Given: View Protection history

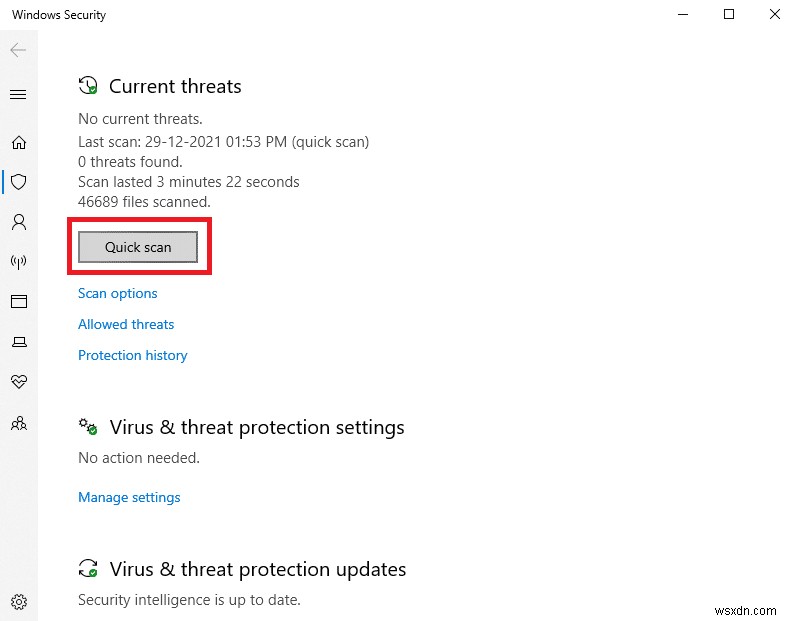Looking at the screenshot, I should (x=133, y=355).
